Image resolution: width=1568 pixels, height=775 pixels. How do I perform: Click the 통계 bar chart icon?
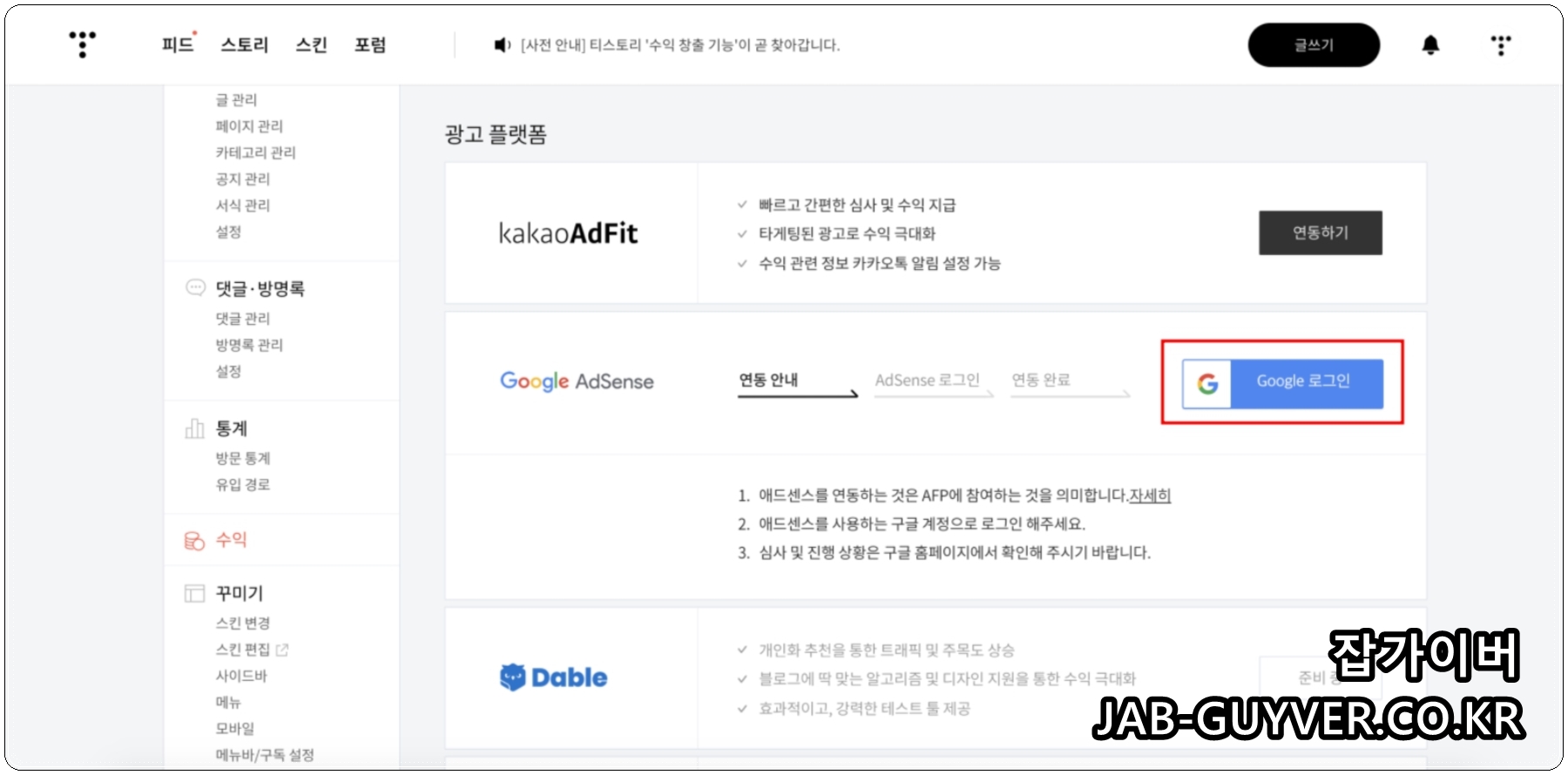195,428
